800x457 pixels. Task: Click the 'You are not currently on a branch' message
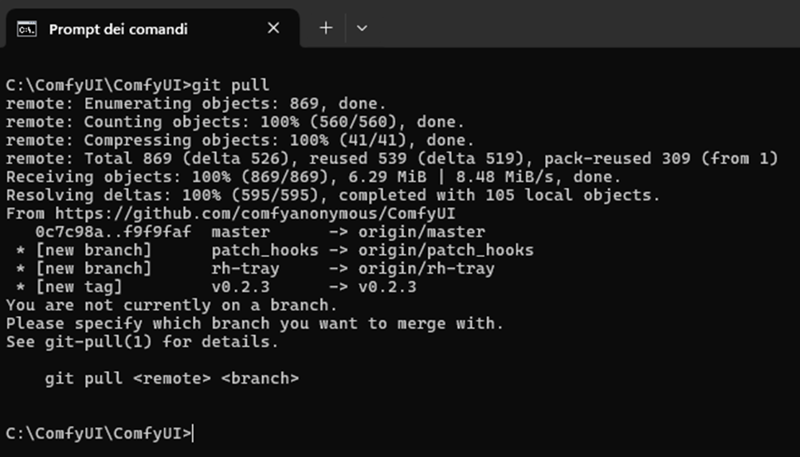[172, 305]
